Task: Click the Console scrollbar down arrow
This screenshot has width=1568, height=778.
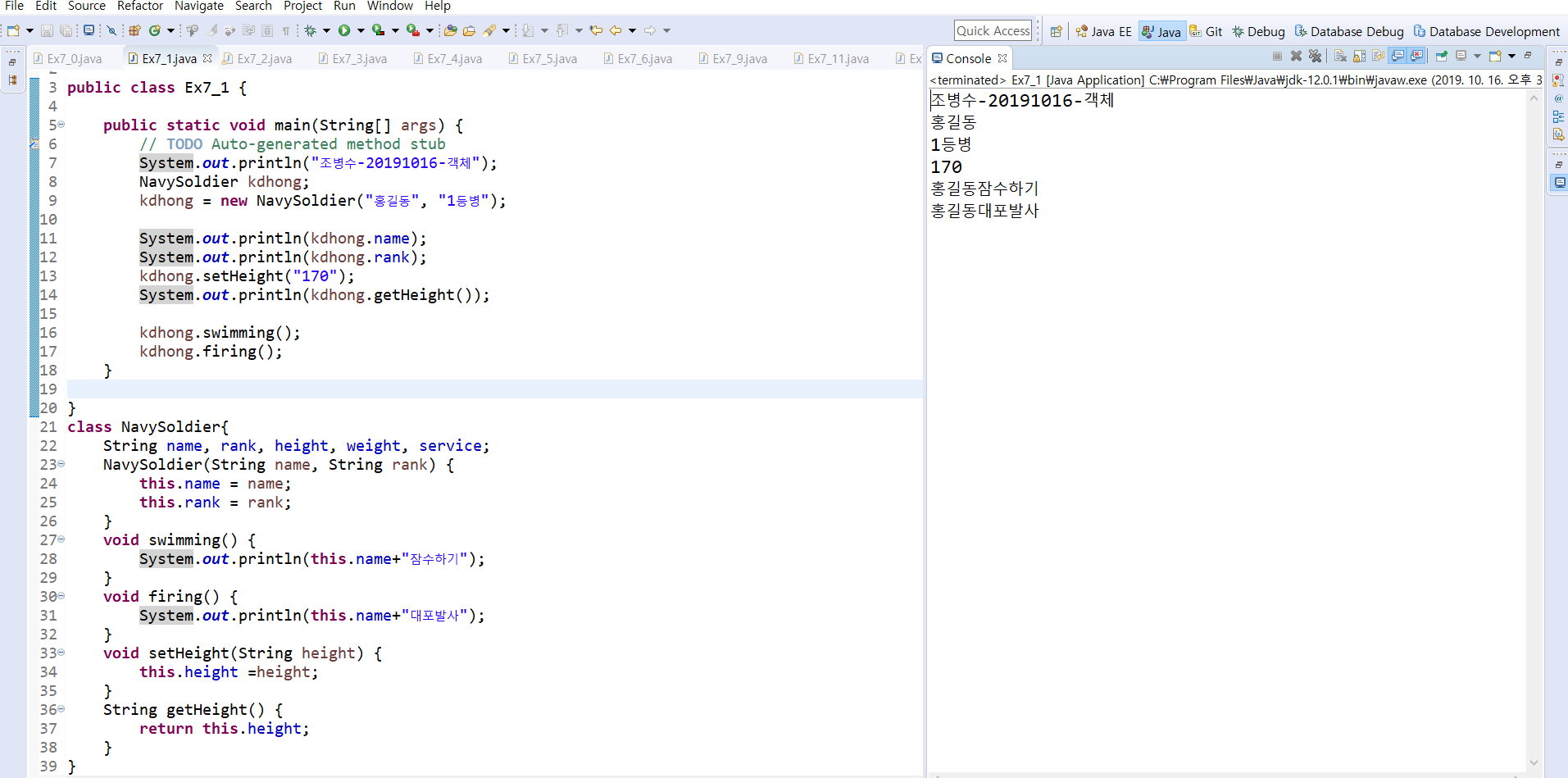Action: (1534, 762)
